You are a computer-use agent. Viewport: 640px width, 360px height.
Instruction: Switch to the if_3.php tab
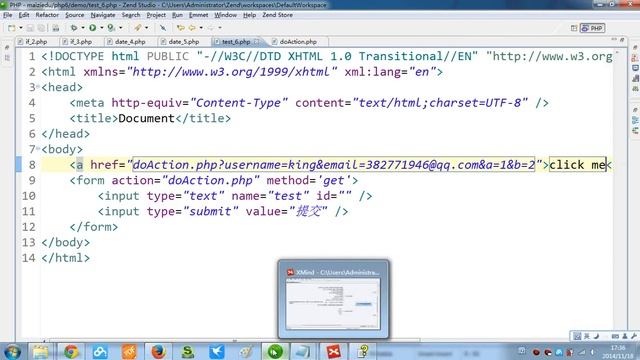point(81,42)
